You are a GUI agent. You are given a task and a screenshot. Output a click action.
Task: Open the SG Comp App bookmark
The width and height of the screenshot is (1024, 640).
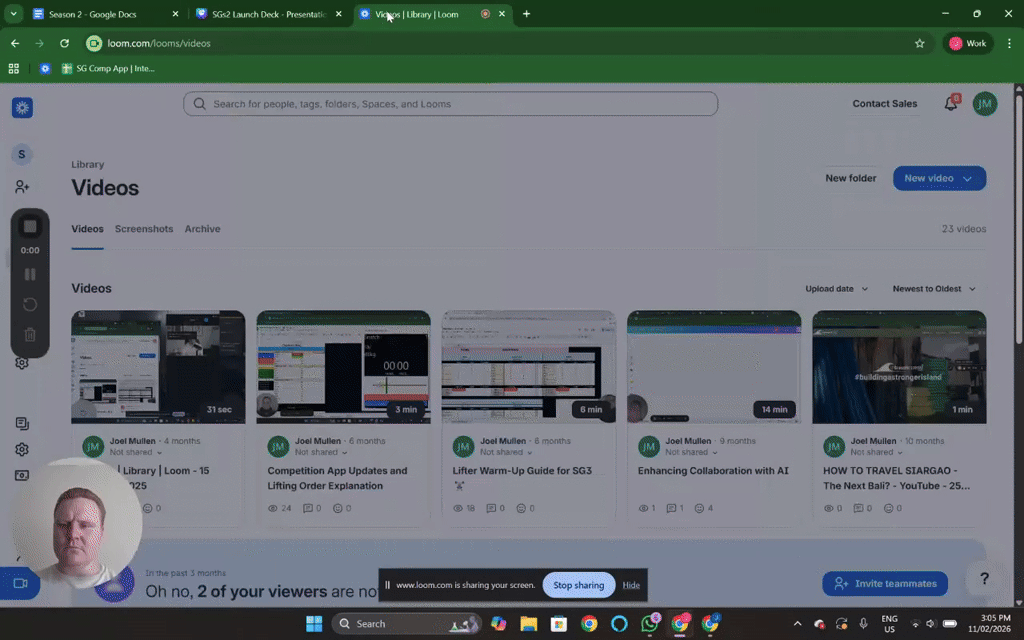108,68
